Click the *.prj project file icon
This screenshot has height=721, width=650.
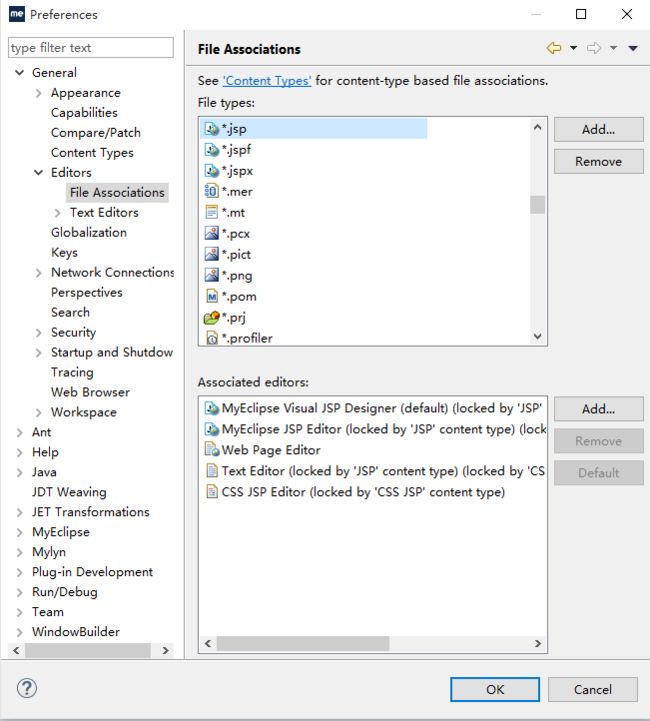(x=211, y=317)
